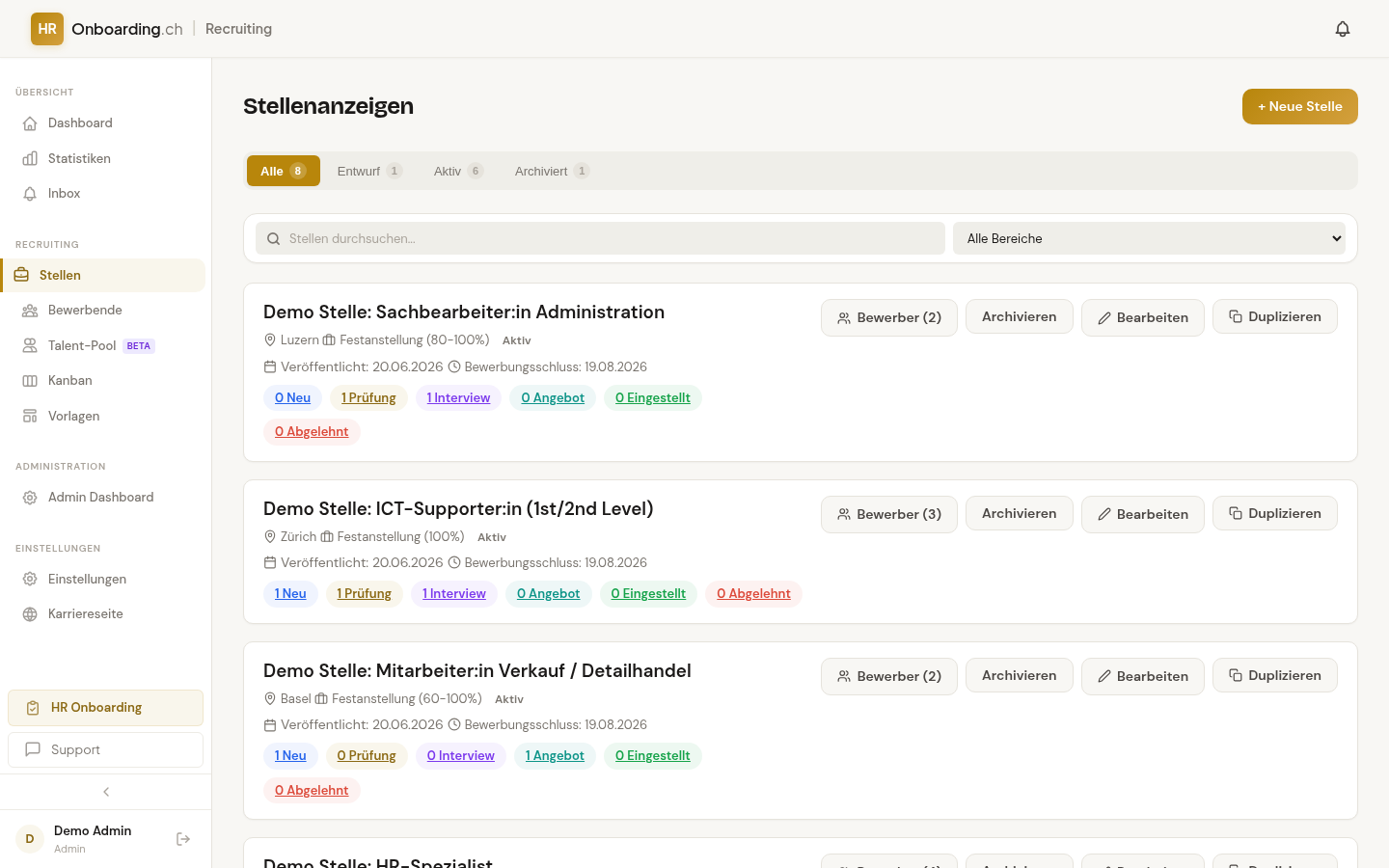
Task: Open Statistiken in the sidebar
Action: click(x=104, y=158)
